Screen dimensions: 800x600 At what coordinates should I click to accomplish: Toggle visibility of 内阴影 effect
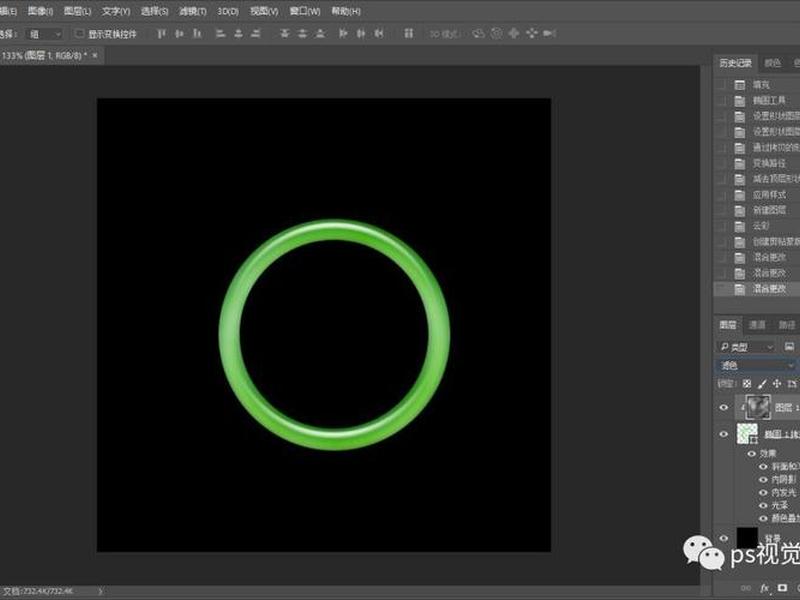(x=763, y=480)
